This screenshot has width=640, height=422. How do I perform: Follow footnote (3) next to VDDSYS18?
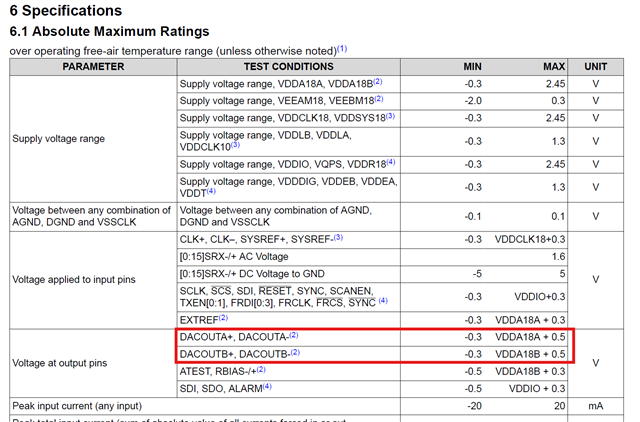point(390,116)
